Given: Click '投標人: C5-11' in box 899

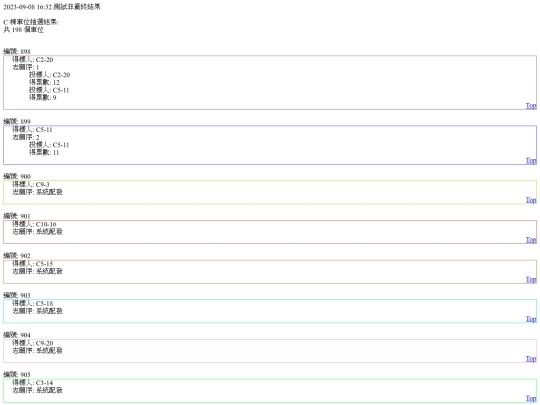Looking at the screenshot, I should tap(49, 145).
